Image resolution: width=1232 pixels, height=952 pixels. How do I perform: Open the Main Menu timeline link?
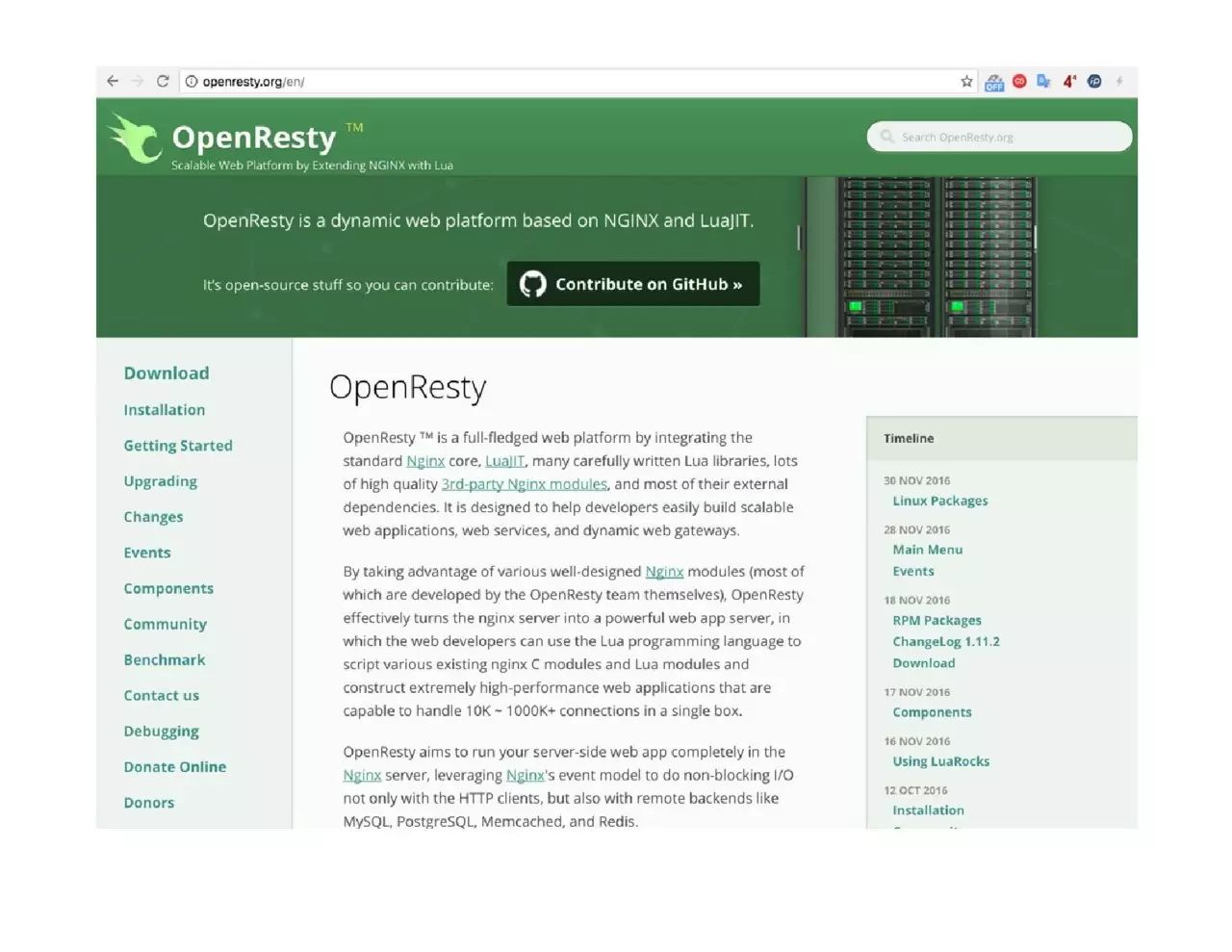coord(928,550)
